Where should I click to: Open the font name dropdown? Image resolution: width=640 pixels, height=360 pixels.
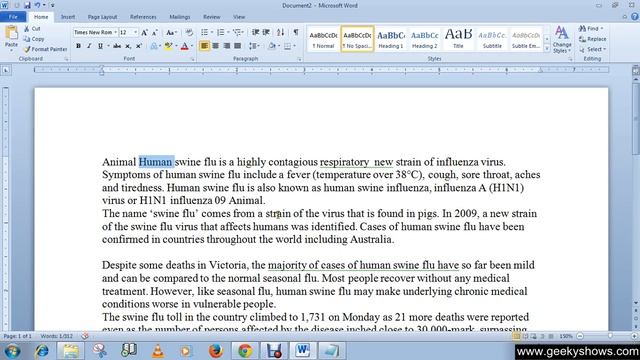pyautogui.click(x=115, y=32)
